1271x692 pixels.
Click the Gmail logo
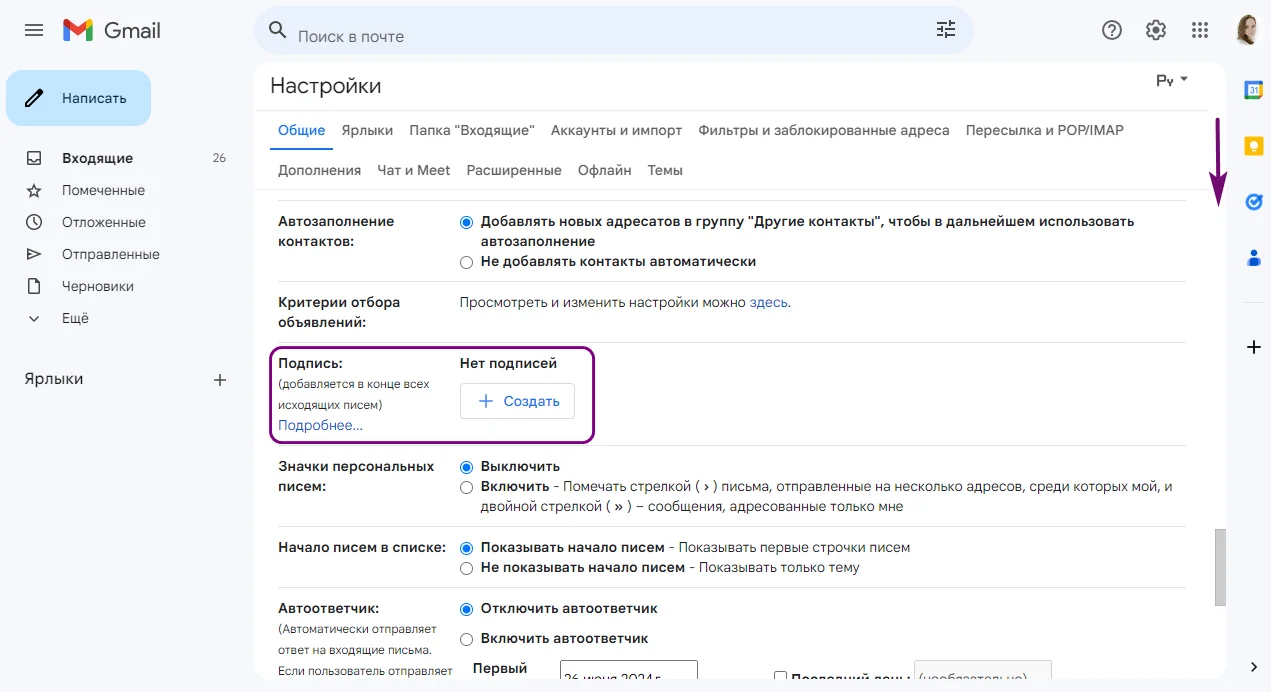(111, 30)
